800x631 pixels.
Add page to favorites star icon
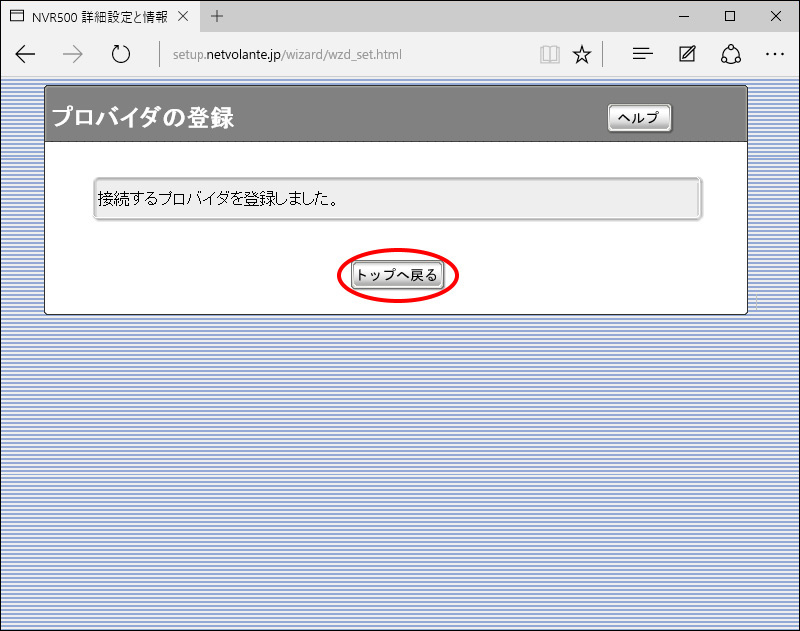[582, 54]
